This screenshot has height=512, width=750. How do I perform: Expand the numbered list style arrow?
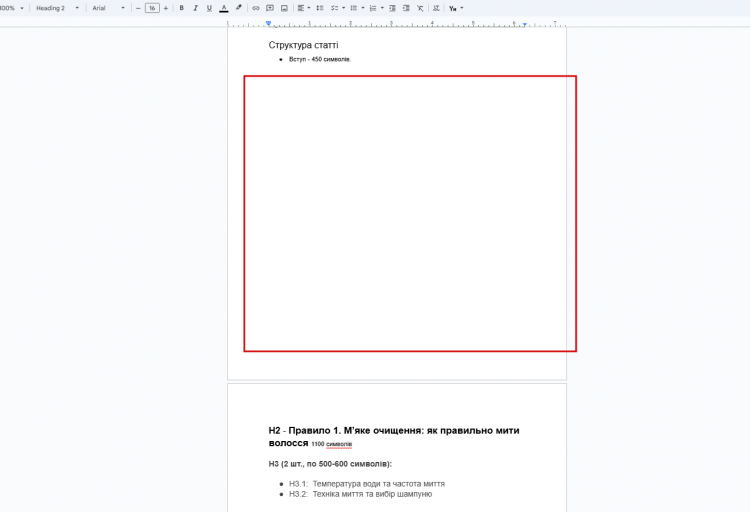[x=382, y=8]
